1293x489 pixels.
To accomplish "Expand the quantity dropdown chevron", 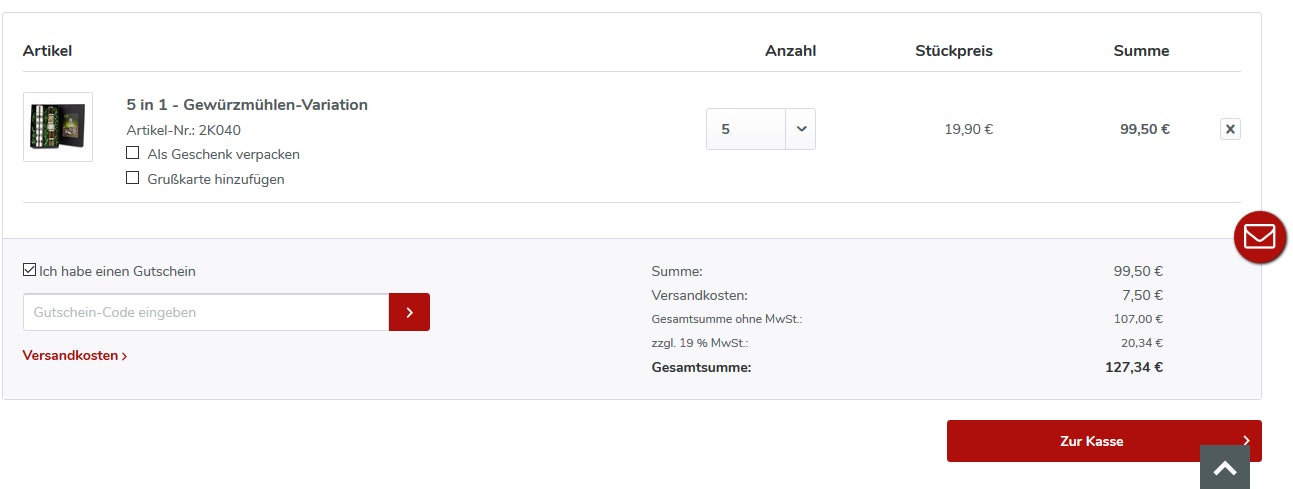I will pos(801,129).
